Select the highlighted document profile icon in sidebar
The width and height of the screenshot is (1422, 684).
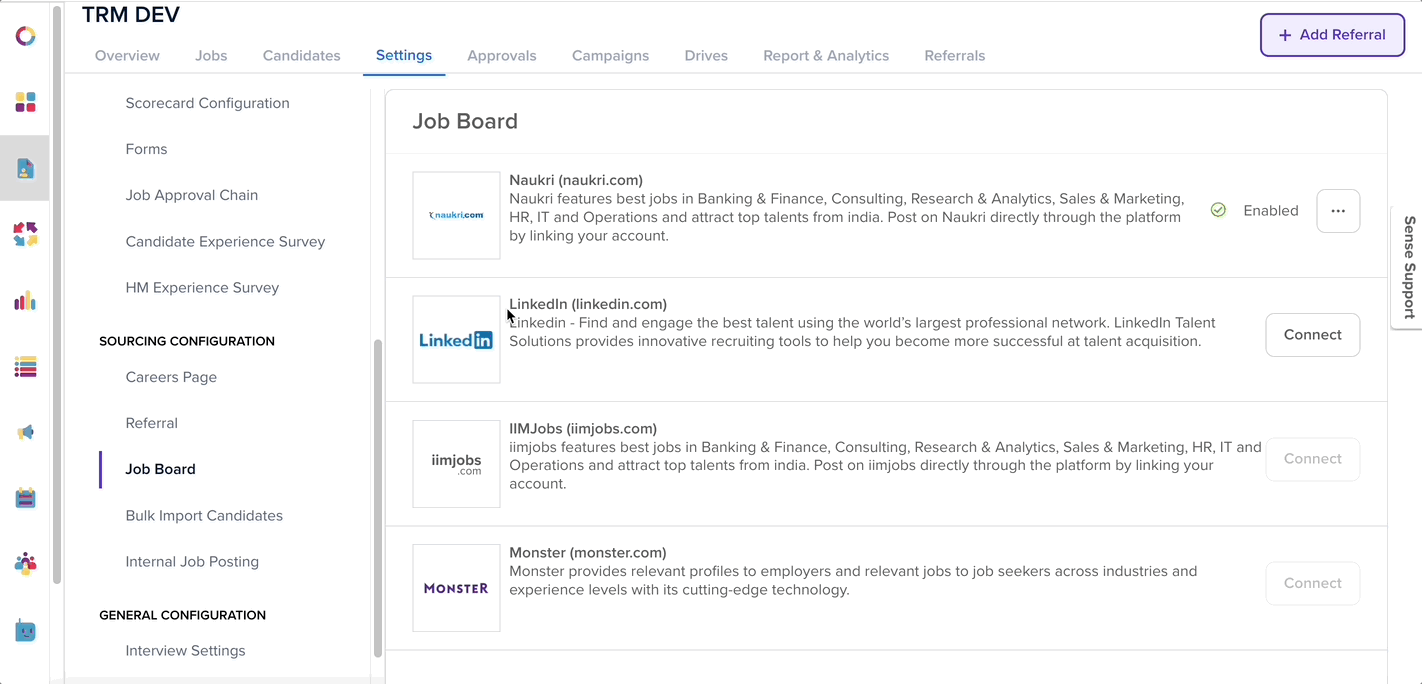tap(26, 168)
